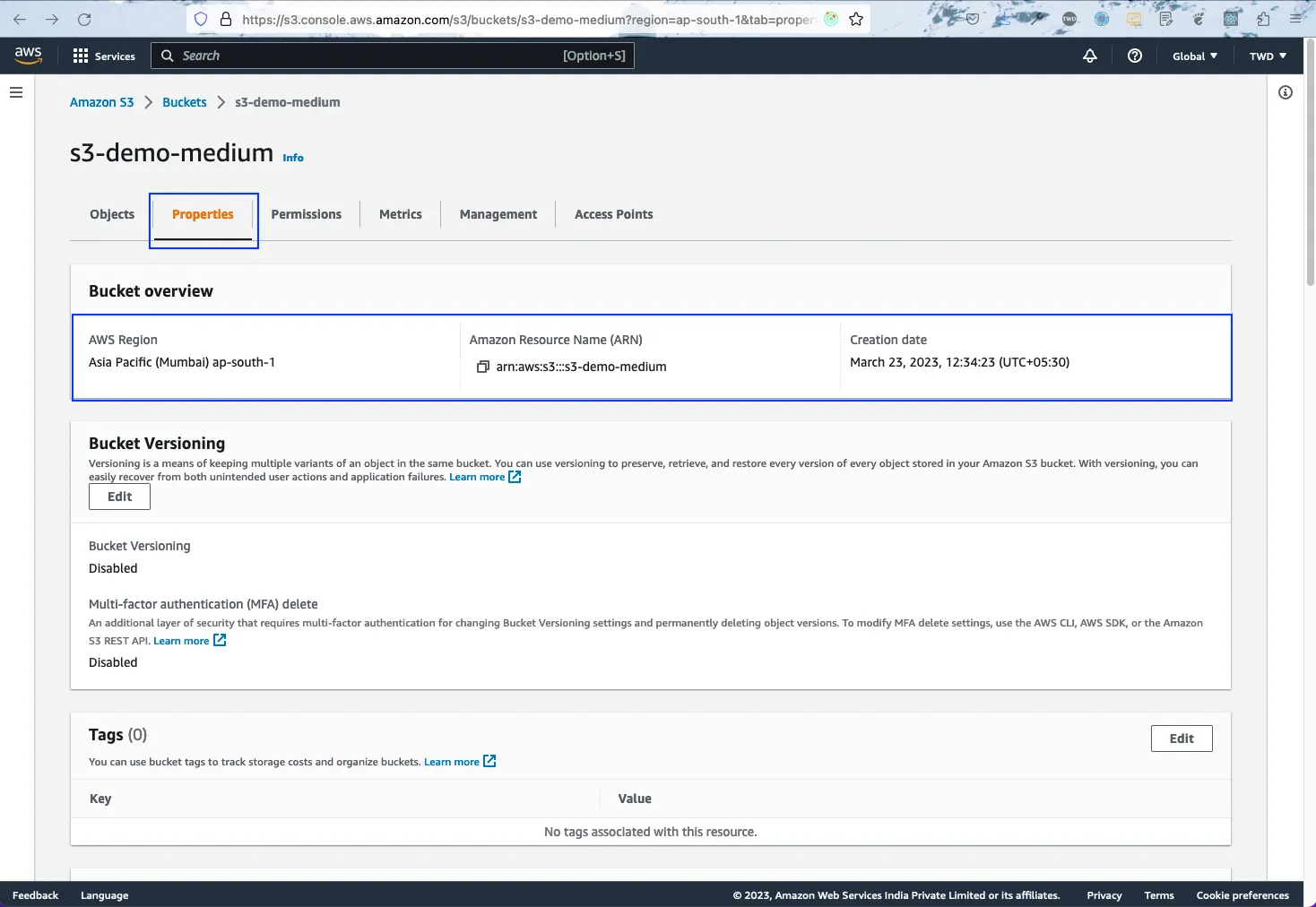The image size is (1316, 907).
Task: Open Learn more link for MFA delete
Action: (189, 641)
